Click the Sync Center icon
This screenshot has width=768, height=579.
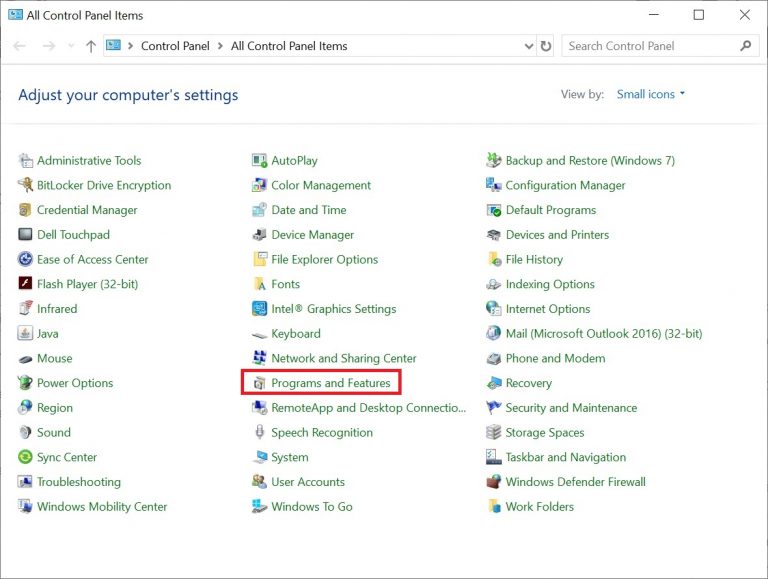[25, 457]
